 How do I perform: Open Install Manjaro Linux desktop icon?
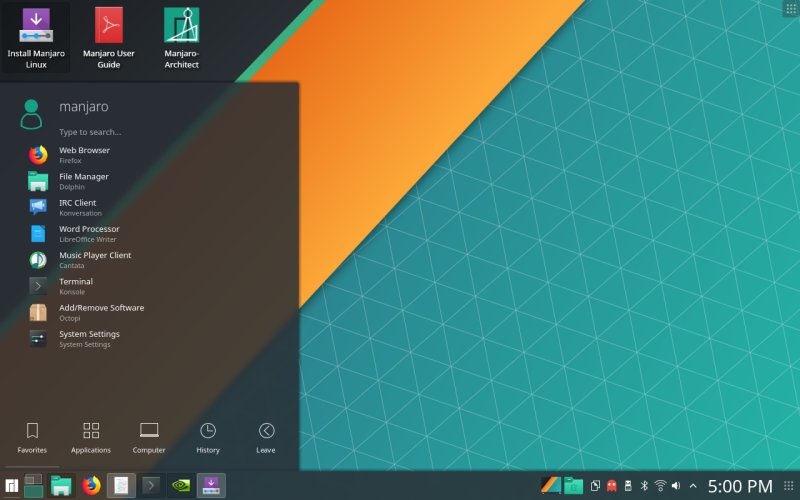tap(36, 38)
